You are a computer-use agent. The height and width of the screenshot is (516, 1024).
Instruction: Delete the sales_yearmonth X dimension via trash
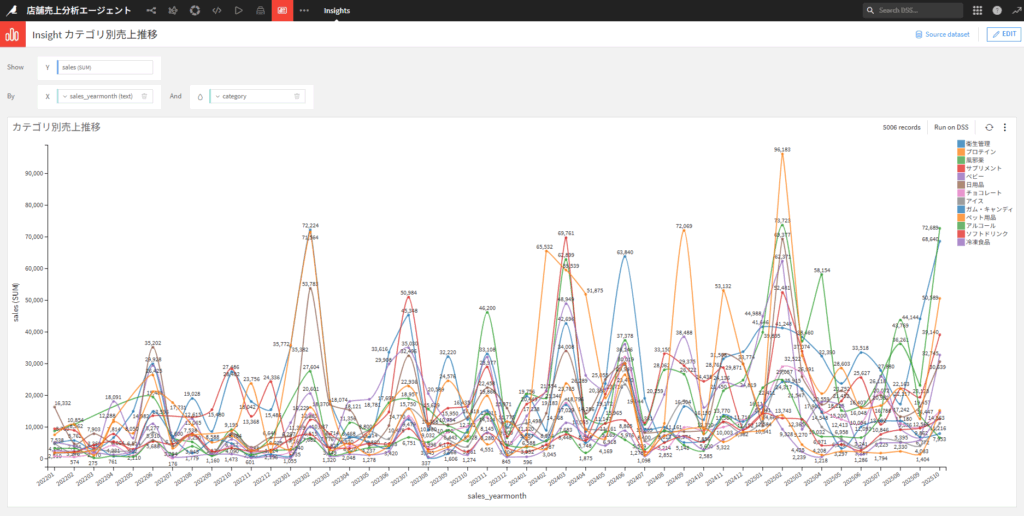(144, 96)
